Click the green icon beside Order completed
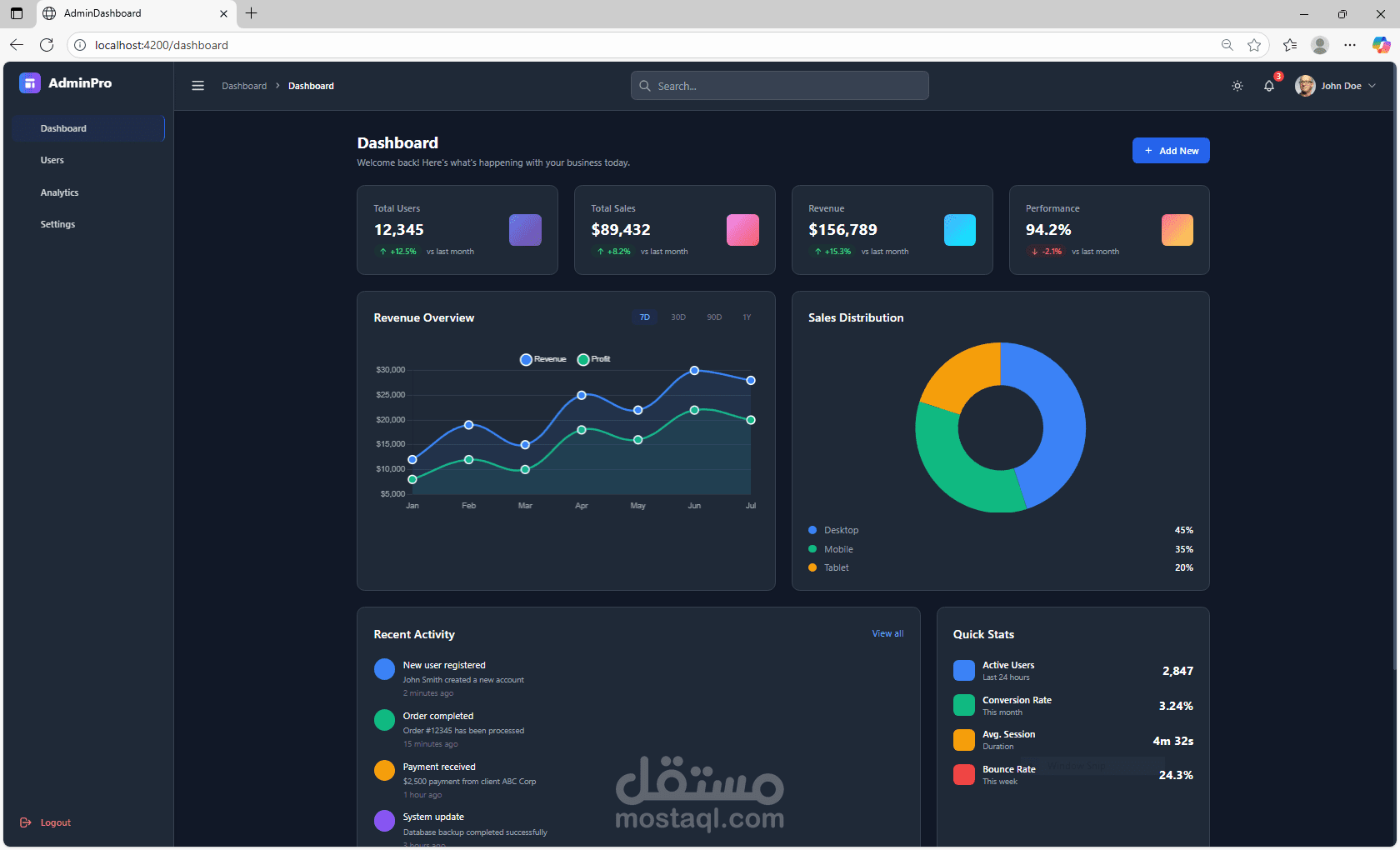This screenshot has height=850, width=1400. click(x=384, y=720)
